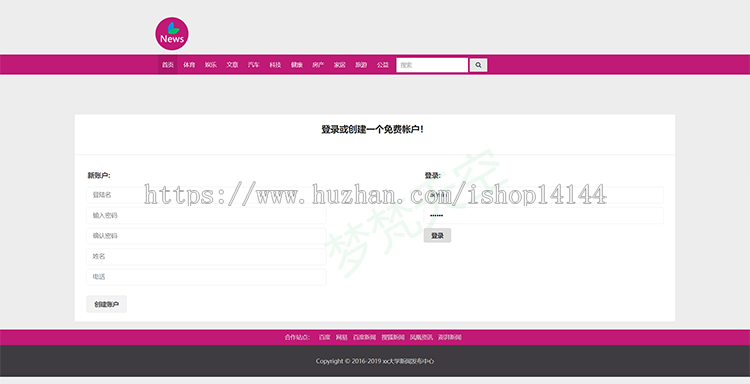Select the 电话 phone field
Viewport: 750px width, 384px height.
coord(206,277)
